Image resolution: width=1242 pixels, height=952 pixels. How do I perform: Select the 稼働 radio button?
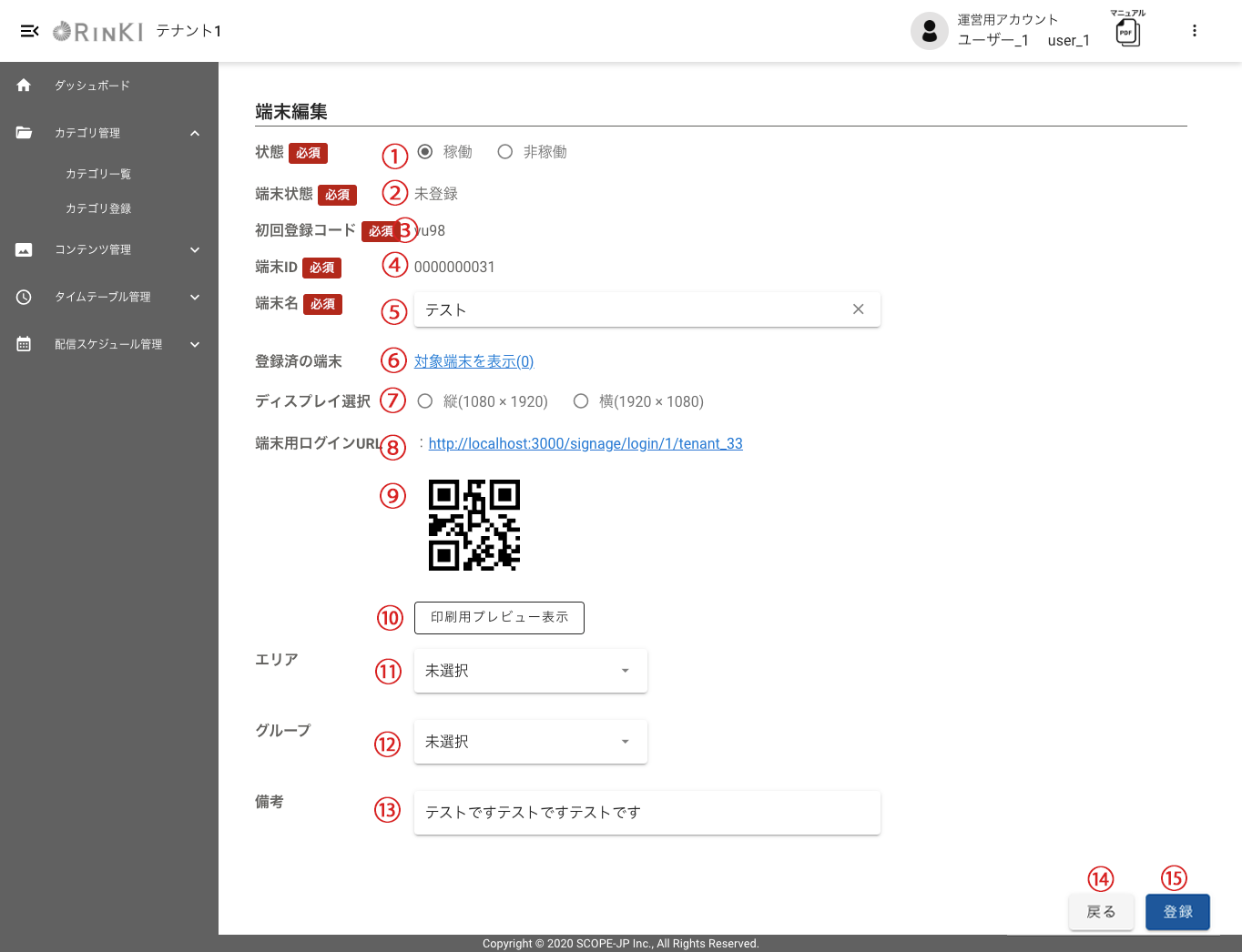tap(425, 152)
